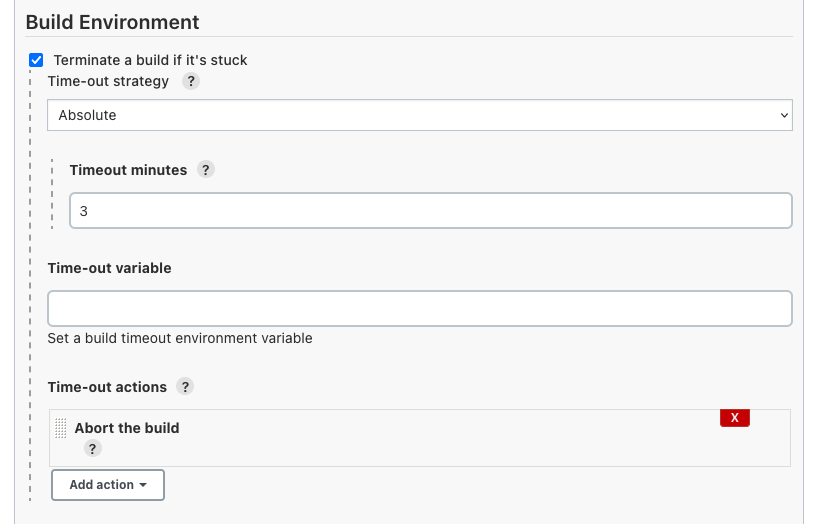Delete the Abort the build action
Image resolution: width=826 pixels, height=524 pixels.
tap(734, 417)
